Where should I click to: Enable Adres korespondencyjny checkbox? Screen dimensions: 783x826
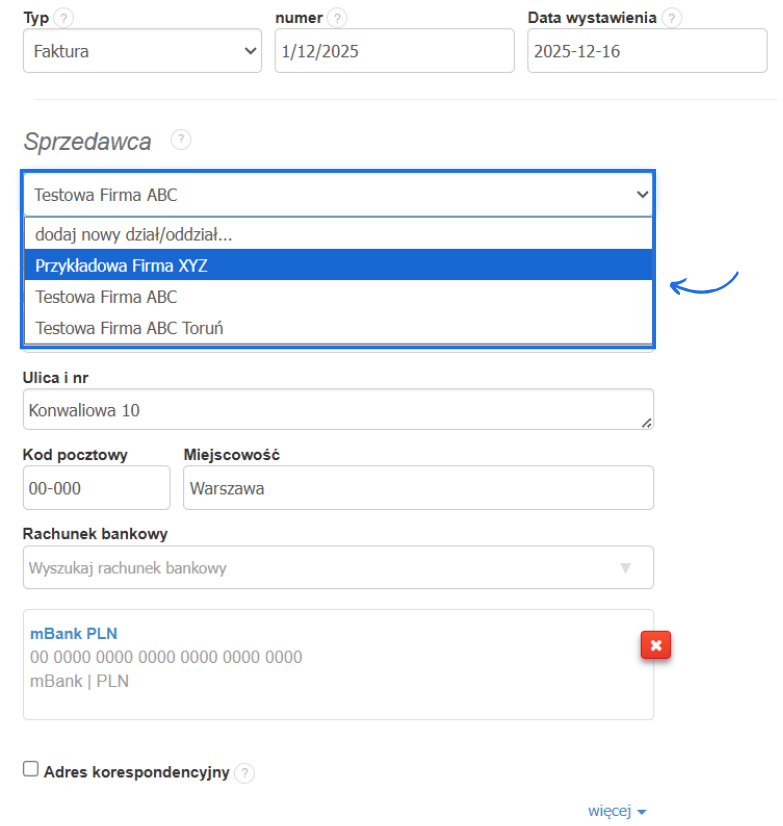[31, 769]
